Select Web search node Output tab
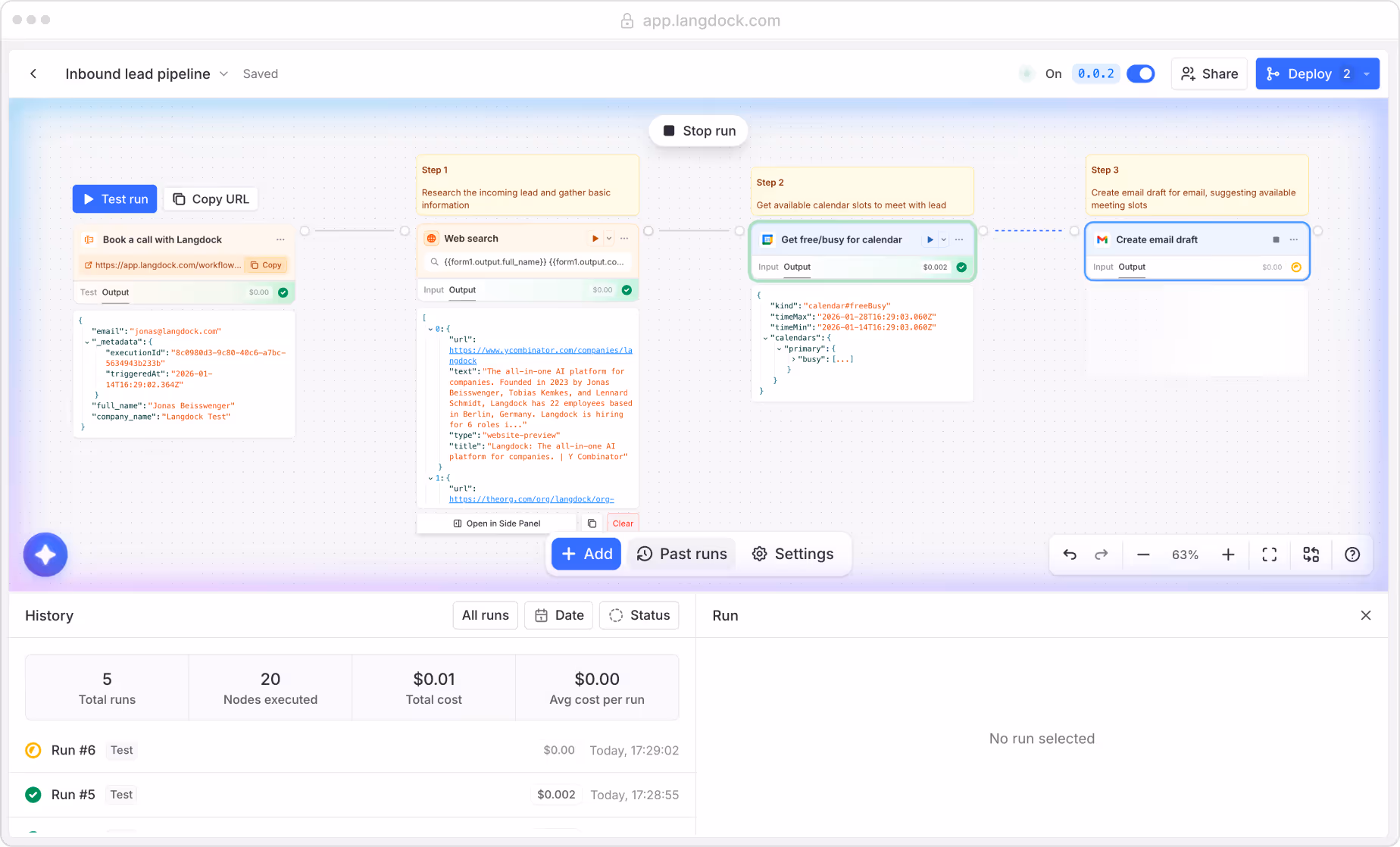This screenshot has height=847, width=1400. 462,290
